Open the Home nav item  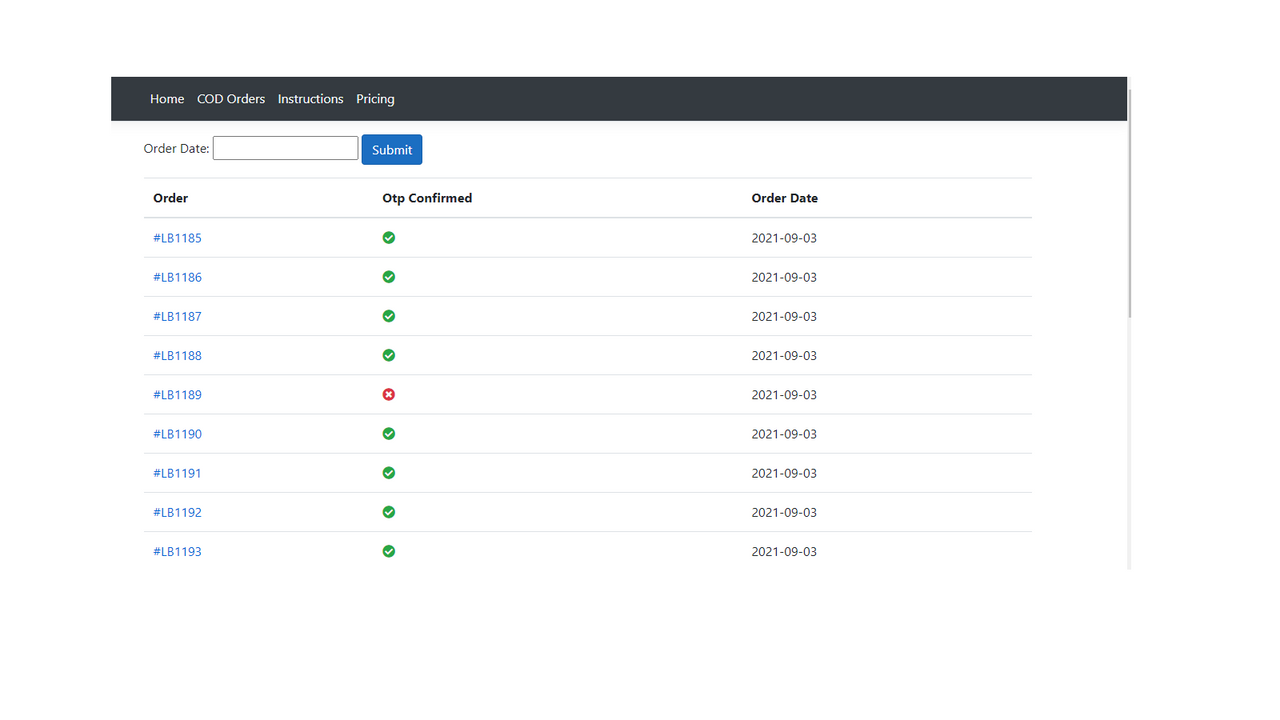click(167, 99)
